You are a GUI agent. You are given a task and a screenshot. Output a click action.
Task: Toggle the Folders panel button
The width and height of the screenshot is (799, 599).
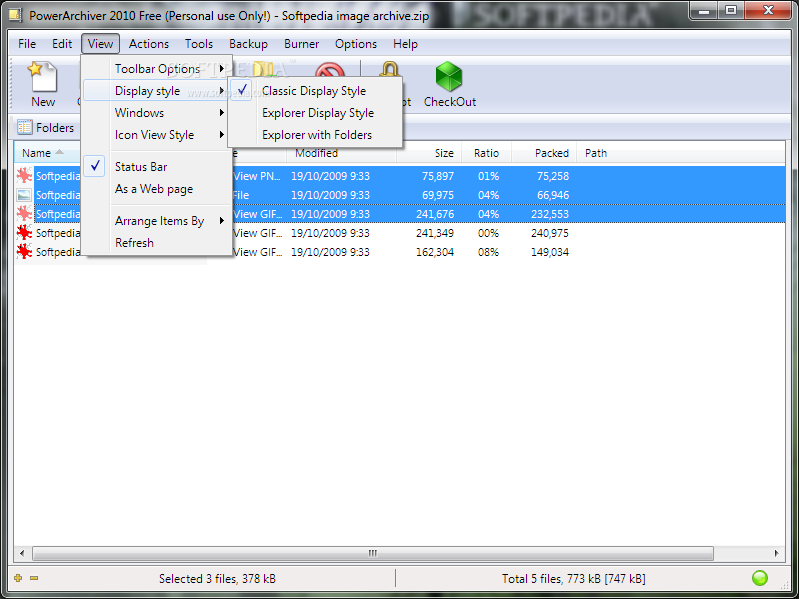coord(45,127)
